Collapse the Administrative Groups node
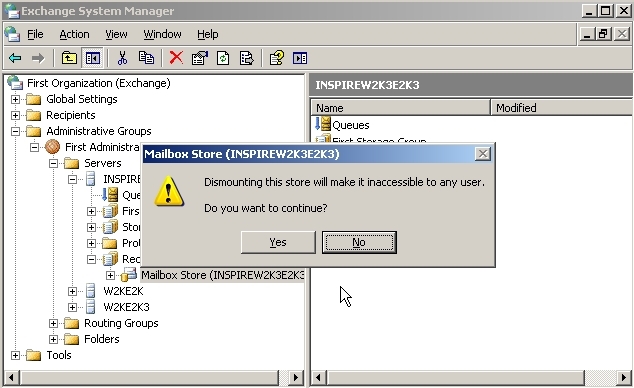Image resolution: width=634 pixels, height=388 pixels. pyautogui.click(x=15, y=131)
